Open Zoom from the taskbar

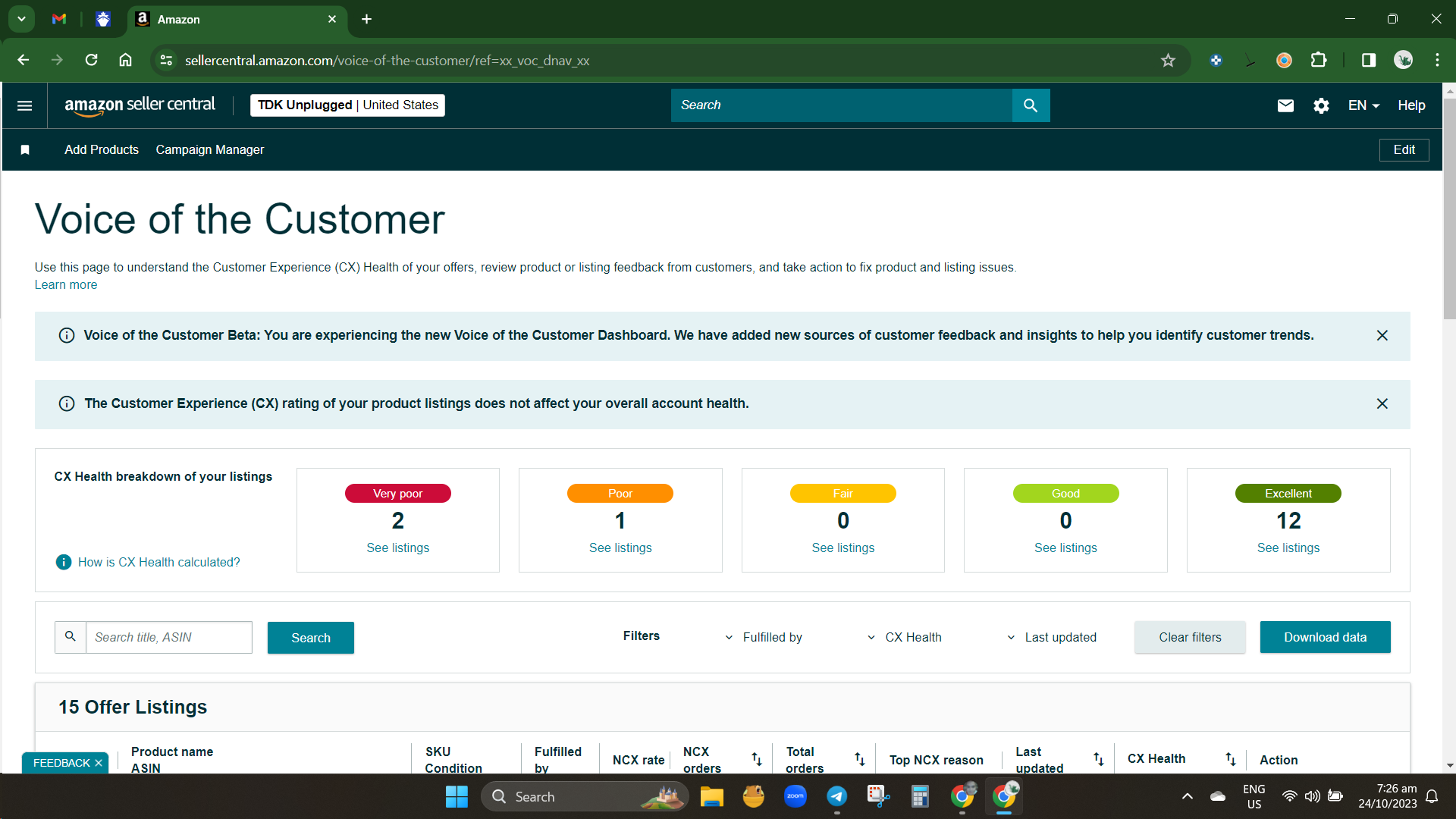coord(795,796)
